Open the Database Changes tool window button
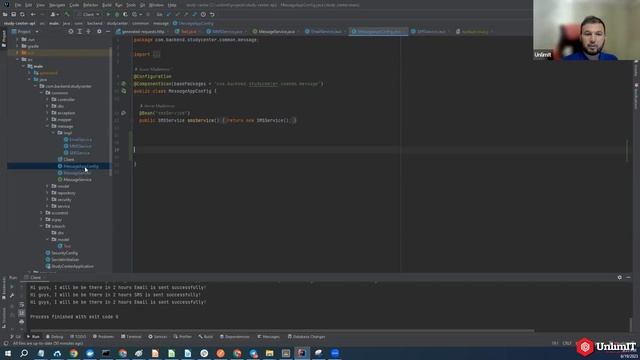This screenshot has height=360, width=640. tap(306, 337)
